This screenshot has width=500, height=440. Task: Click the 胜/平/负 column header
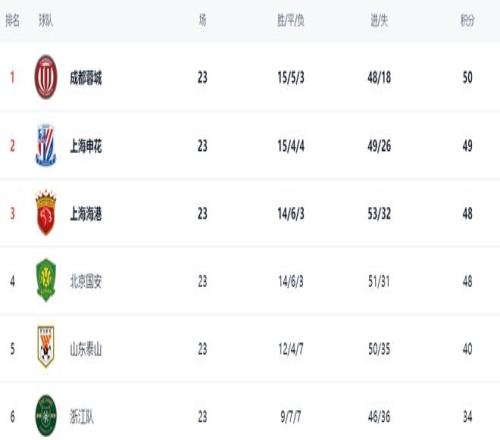pos(291,21)
